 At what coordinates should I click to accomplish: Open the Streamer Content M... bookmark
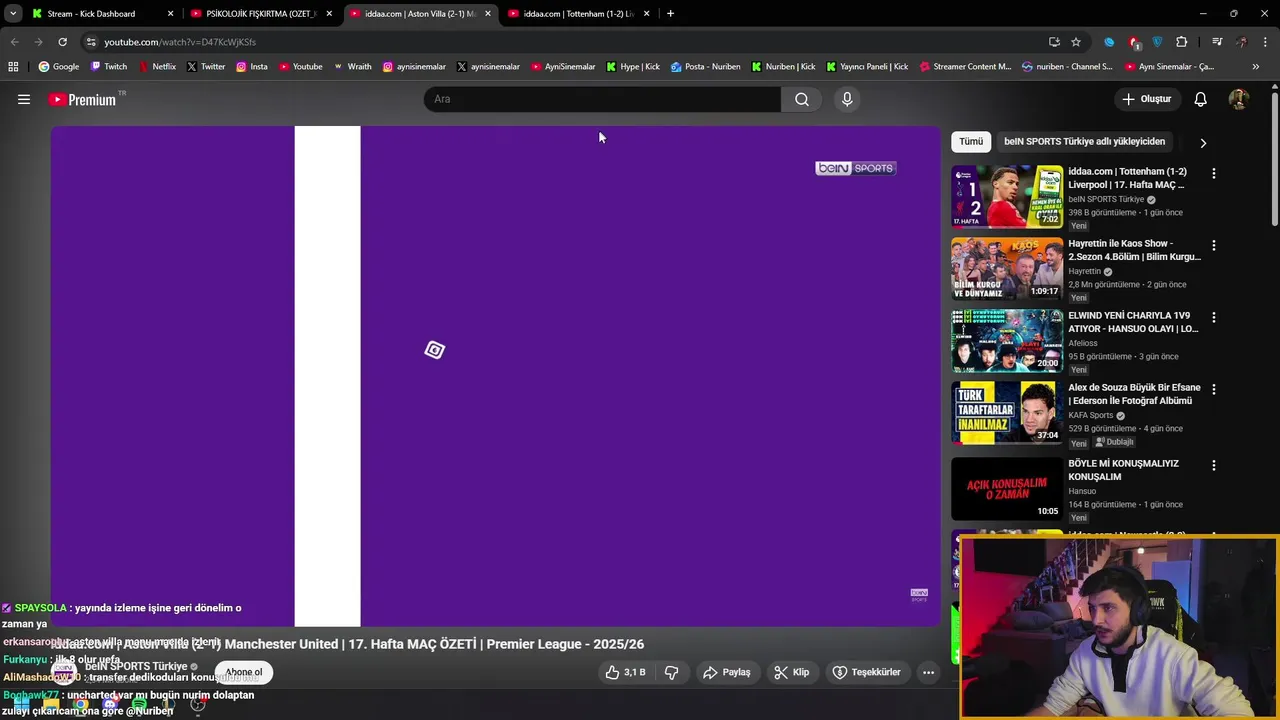964,67
